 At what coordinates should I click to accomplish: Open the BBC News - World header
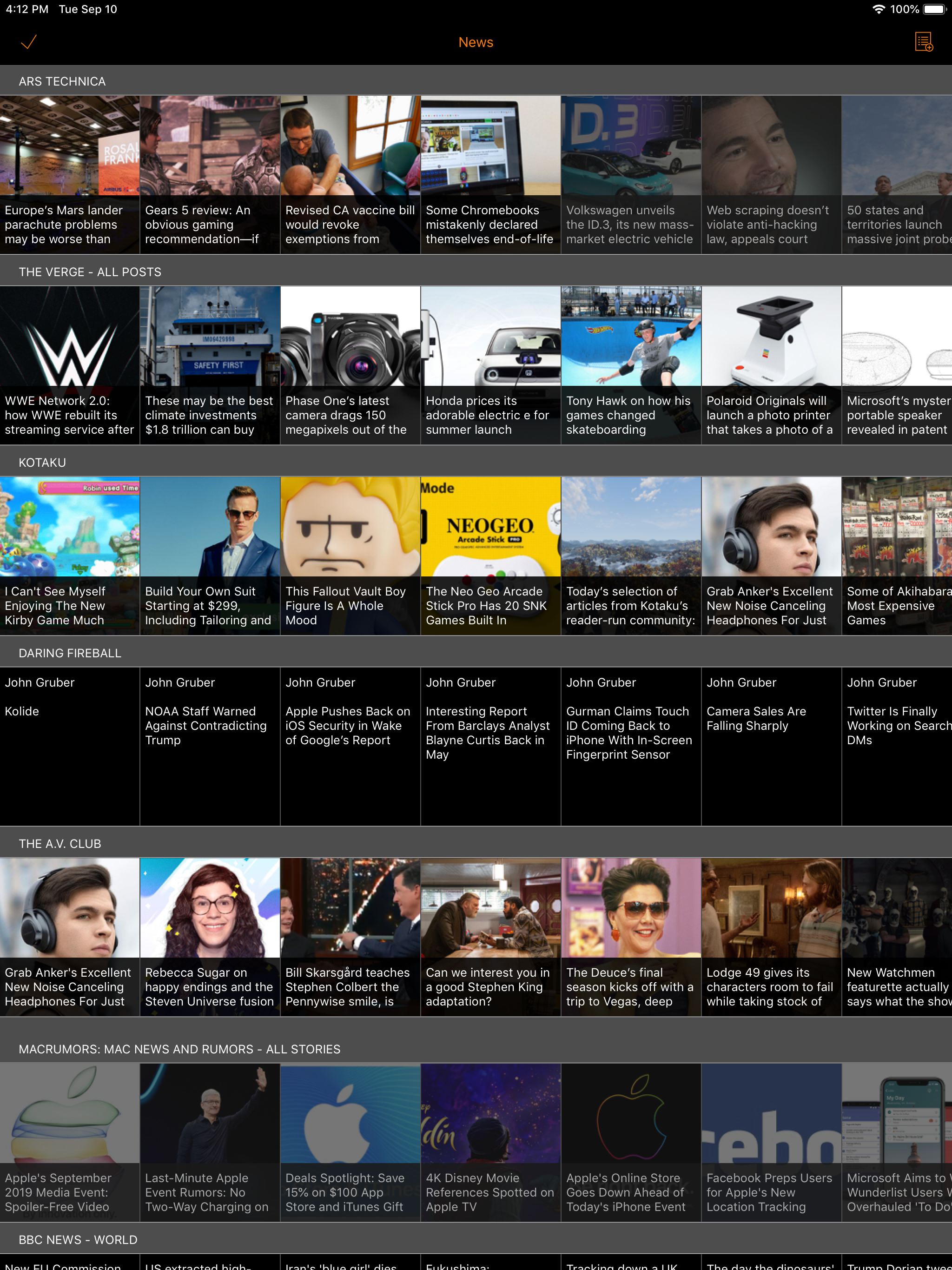tap(78, 1240)
